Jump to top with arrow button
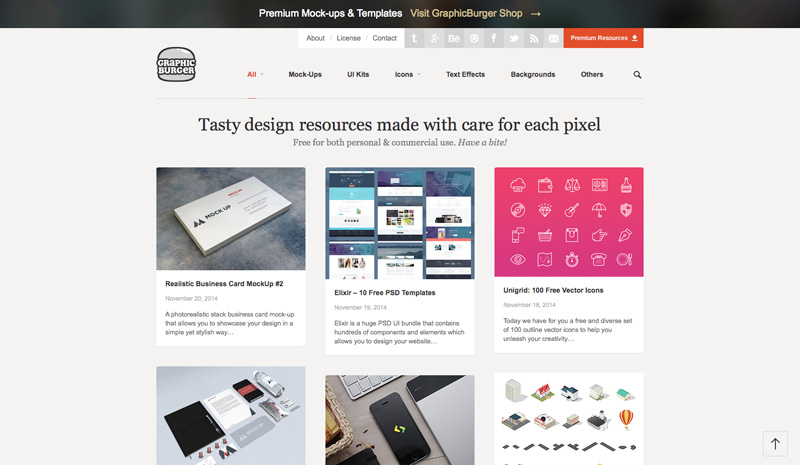 [775, 444]
